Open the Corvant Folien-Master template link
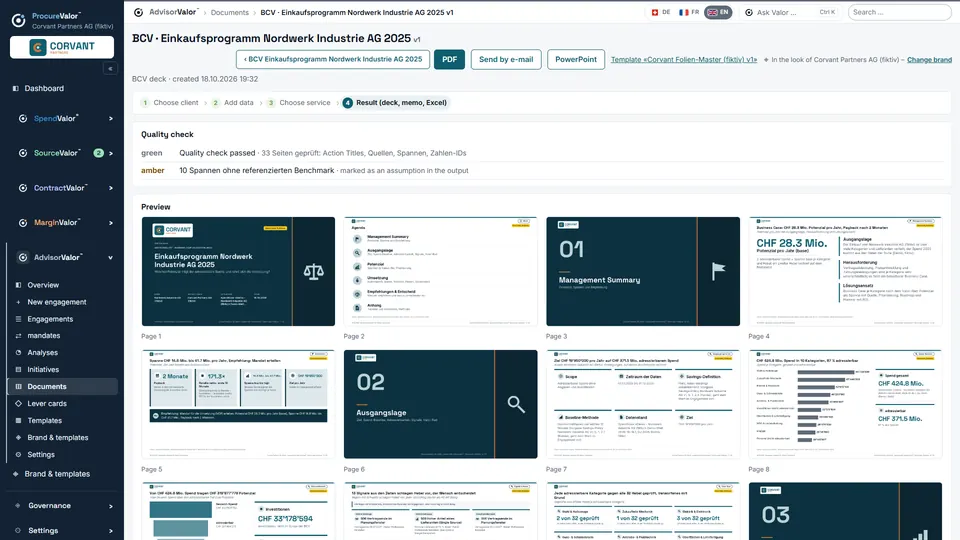 click(x=684, y=59)
